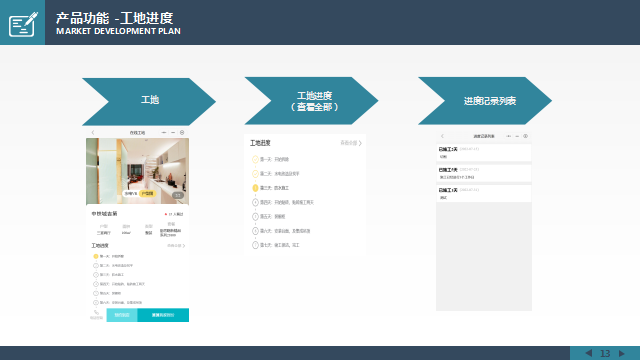This screenshot has width=640, height=360.
Task: Tap the circular close icon in 进度记录列表 header
Action: pyautogui.click(x=526, y=136)
